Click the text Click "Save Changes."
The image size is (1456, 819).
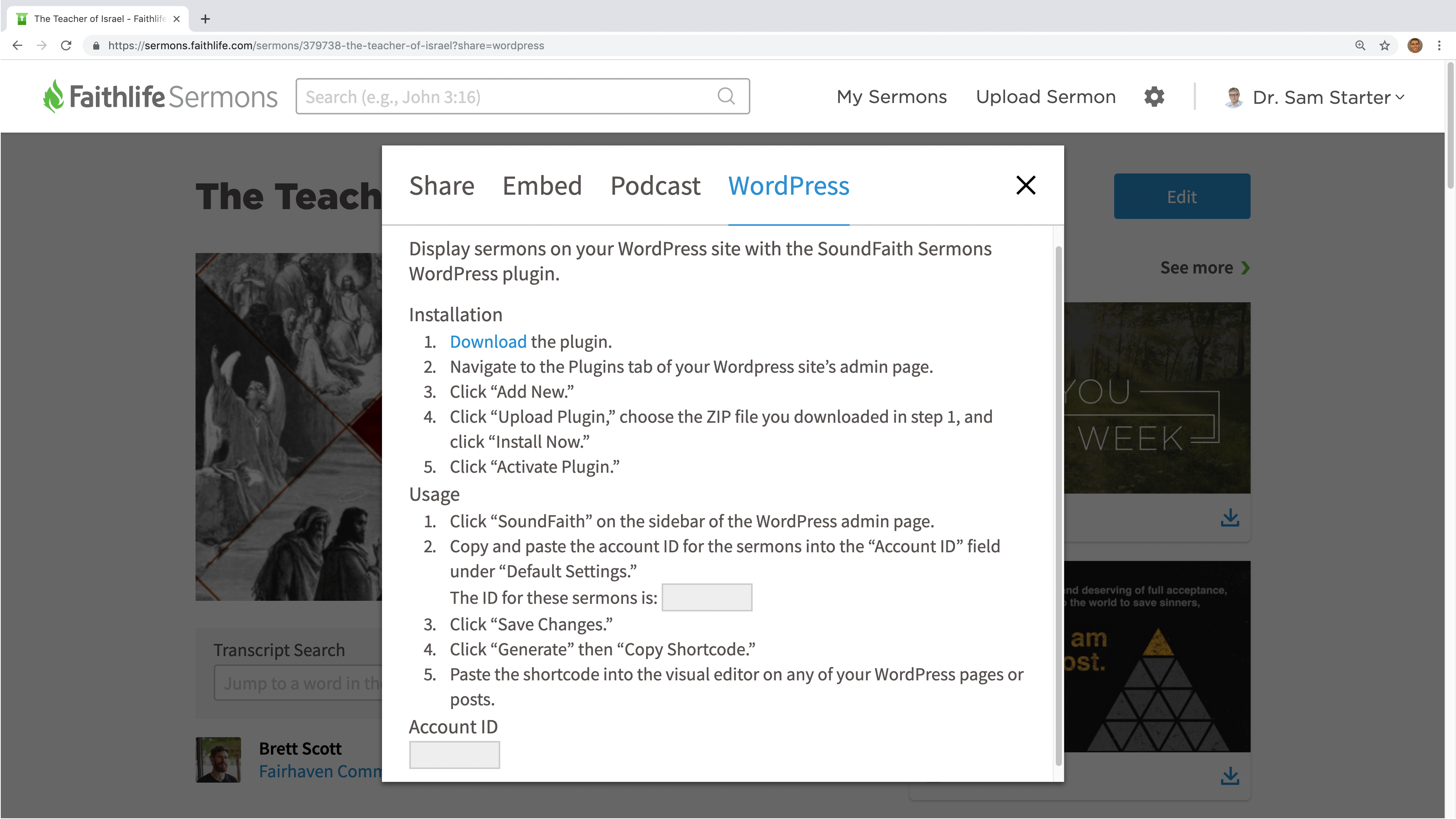tap(531, 625)
